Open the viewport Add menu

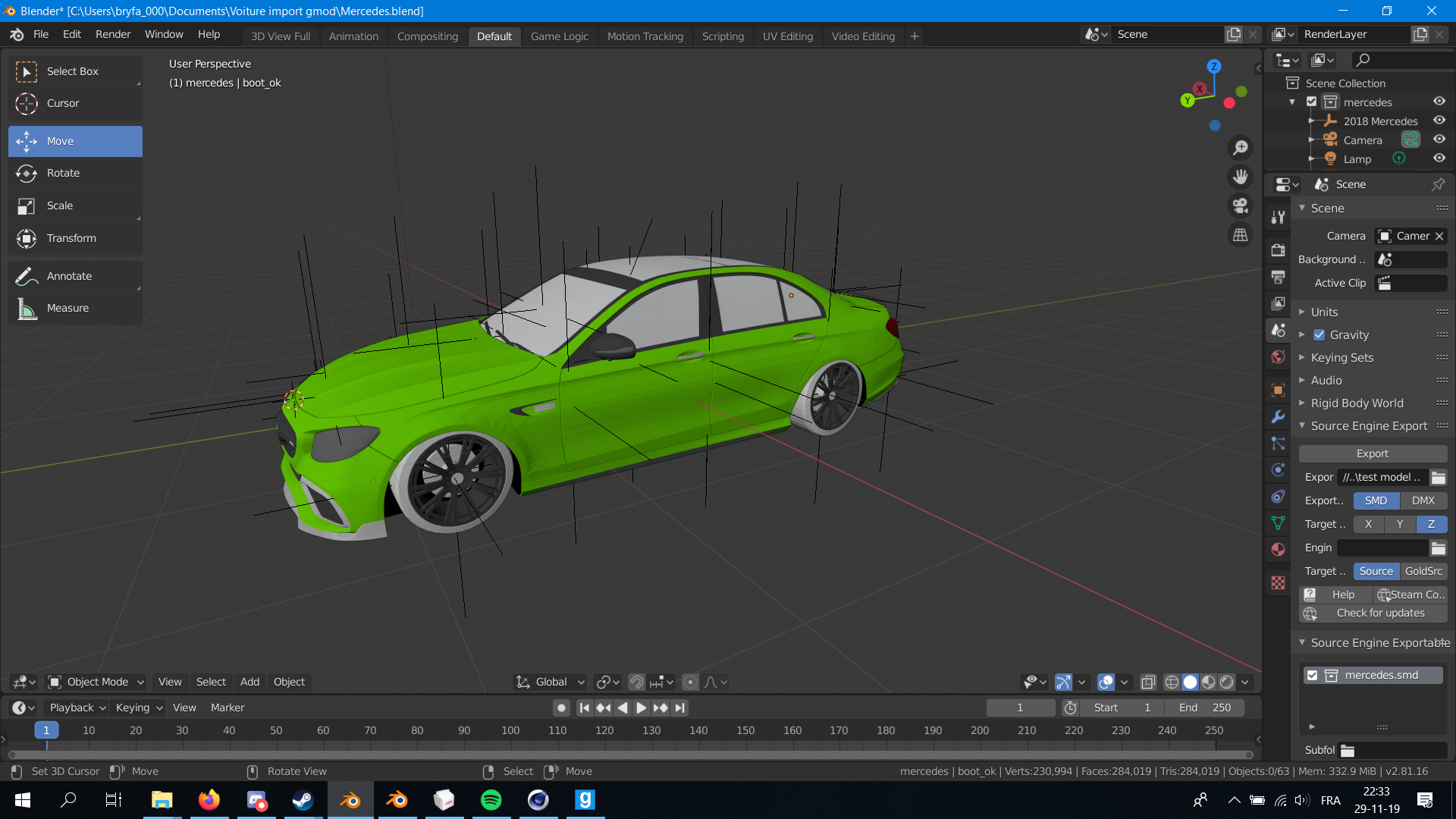click(x=249, y=682)
